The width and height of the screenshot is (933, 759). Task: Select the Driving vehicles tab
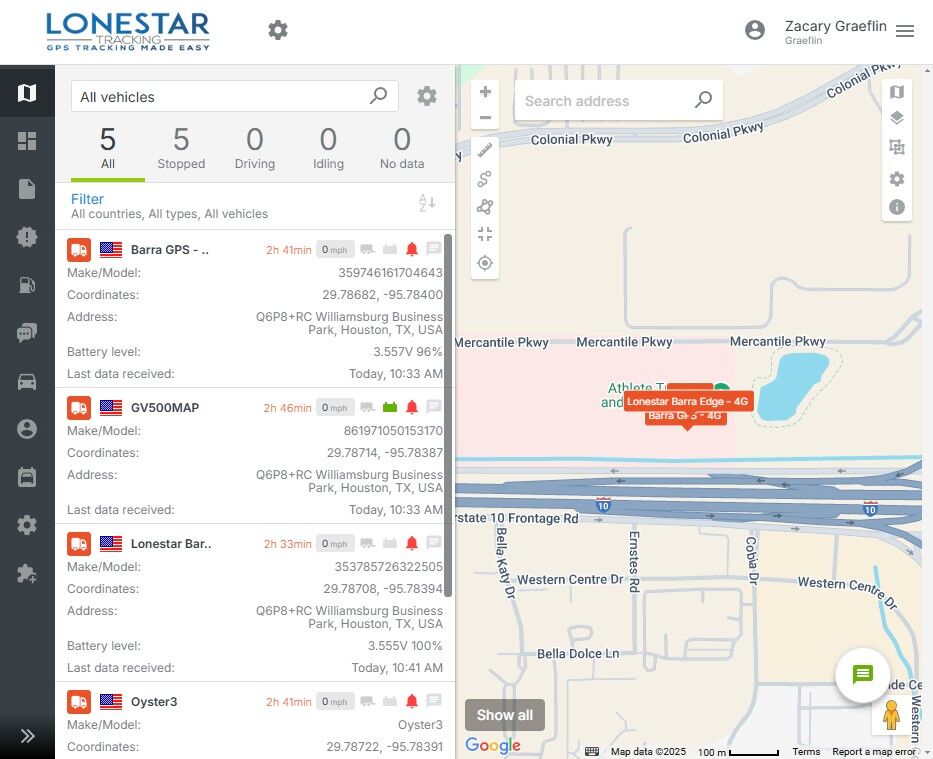[x=255, y=149]
